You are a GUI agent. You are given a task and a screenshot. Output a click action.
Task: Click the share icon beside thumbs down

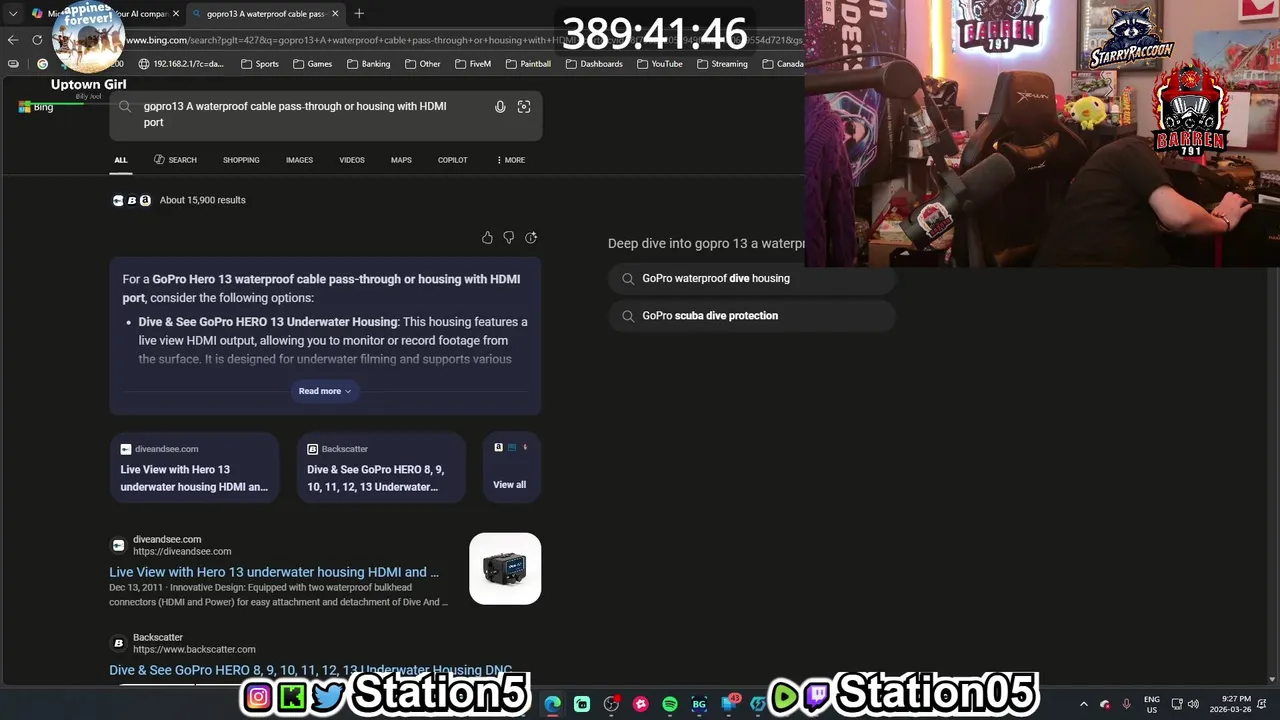point(531,238)
